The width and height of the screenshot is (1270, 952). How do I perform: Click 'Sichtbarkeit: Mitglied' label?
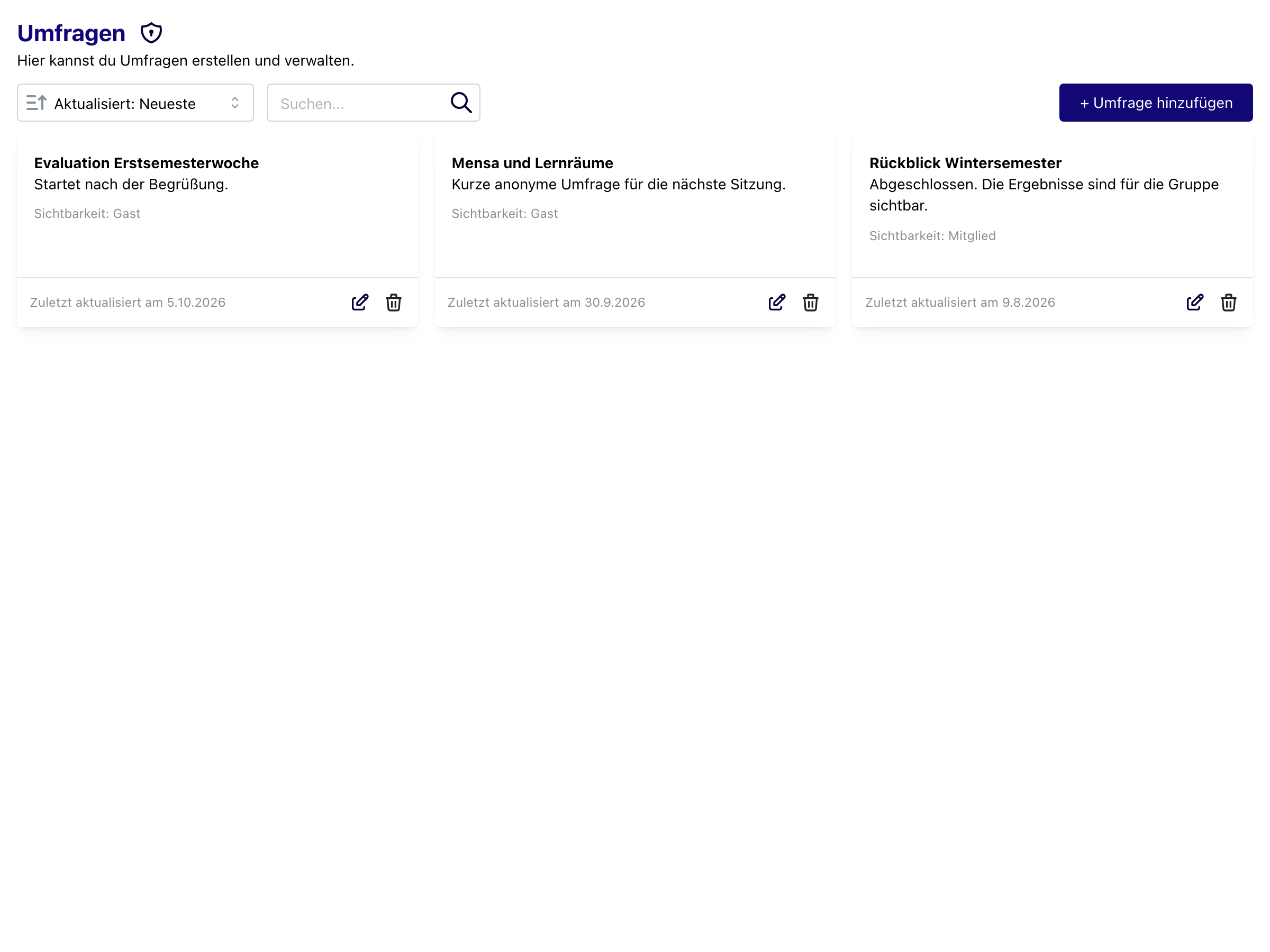tap(932, 236)
